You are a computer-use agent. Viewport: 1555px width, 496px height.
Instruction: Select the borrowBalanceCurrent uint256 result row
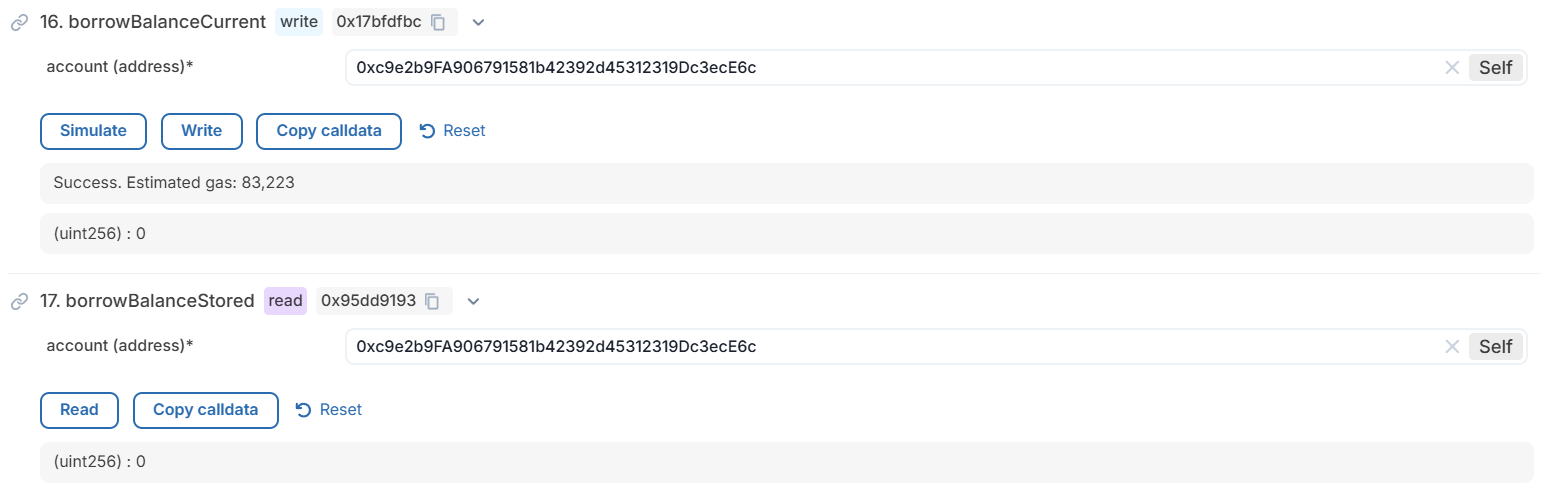coord(786,233)
